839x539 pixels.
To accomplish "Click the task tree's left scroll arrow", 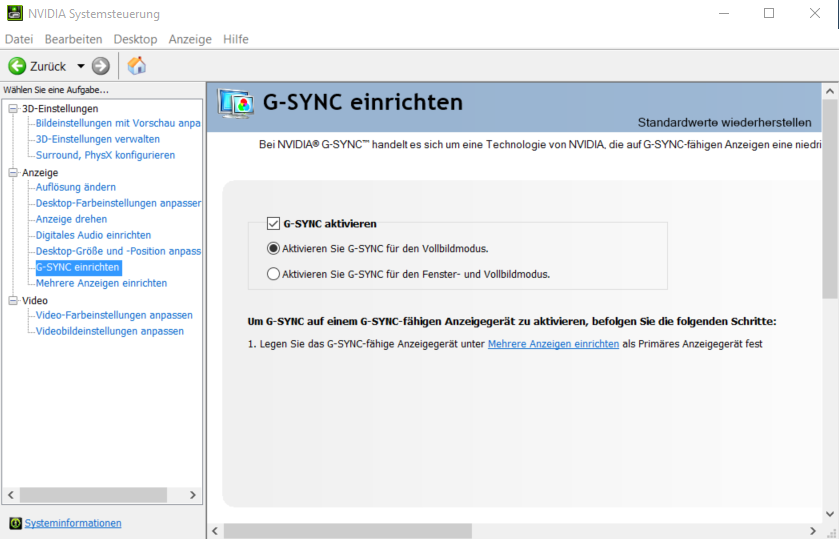I will pos(11,495).
